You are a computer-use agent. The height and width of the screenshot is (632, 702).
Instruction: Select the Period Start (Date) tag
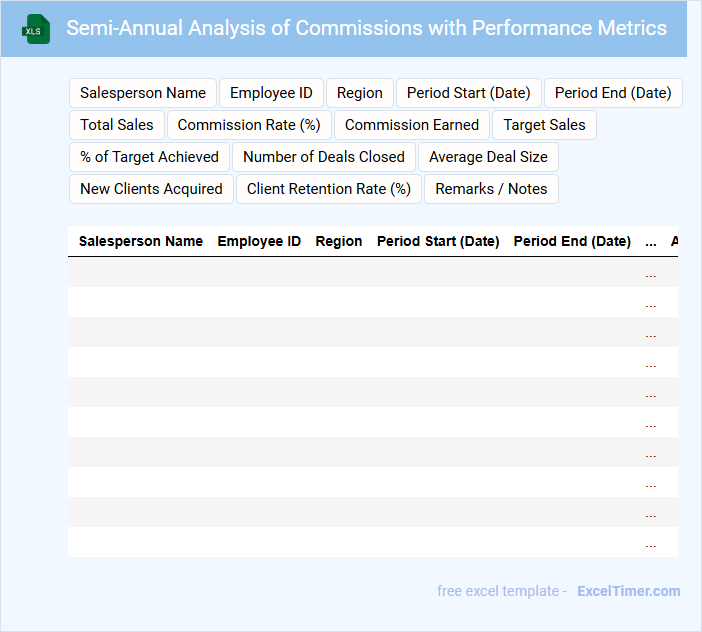coord(468,93)
